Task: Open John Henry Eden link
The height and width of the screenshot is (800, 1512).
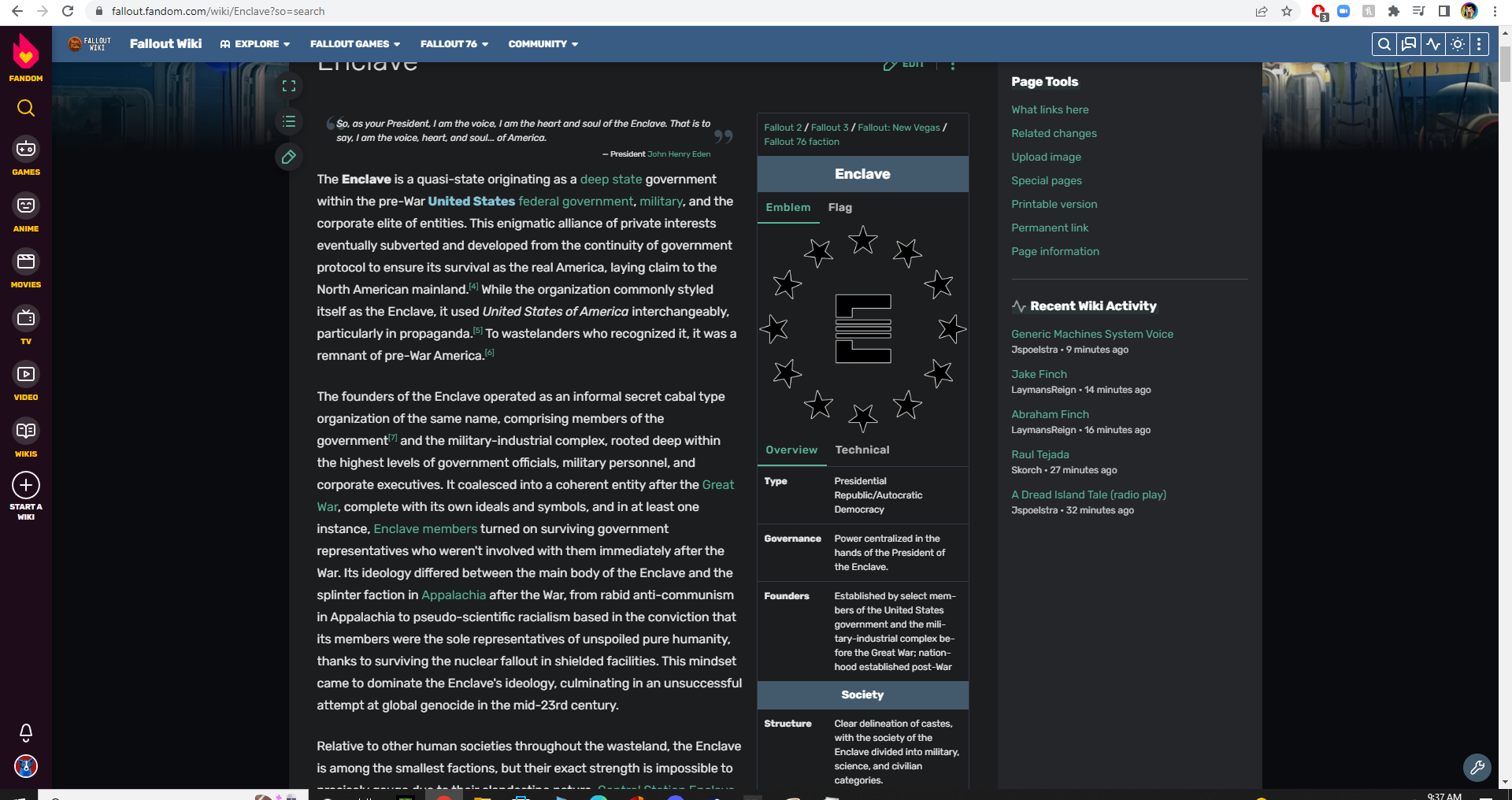Action: [x=679, y=154]
